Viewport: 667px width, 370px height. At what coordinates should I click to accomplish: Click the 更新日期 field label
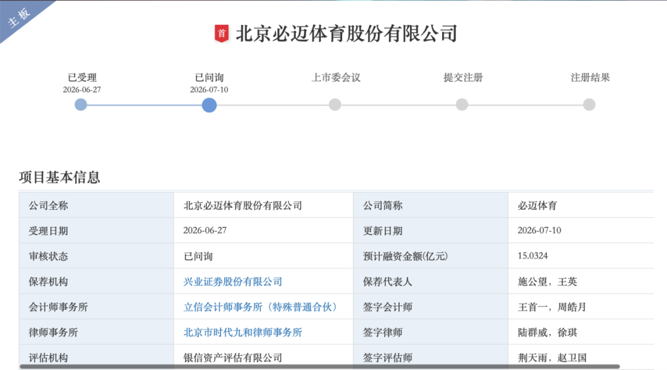(x=382, y=231)
